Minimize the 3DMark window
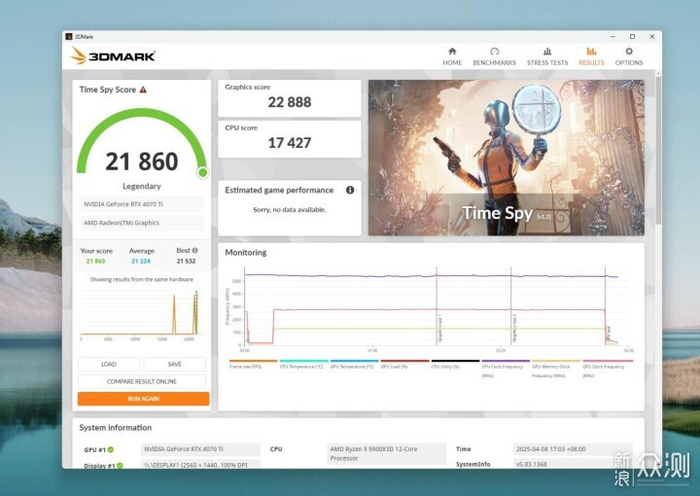This screenshot has width=700, height=496. click(613, 37)
